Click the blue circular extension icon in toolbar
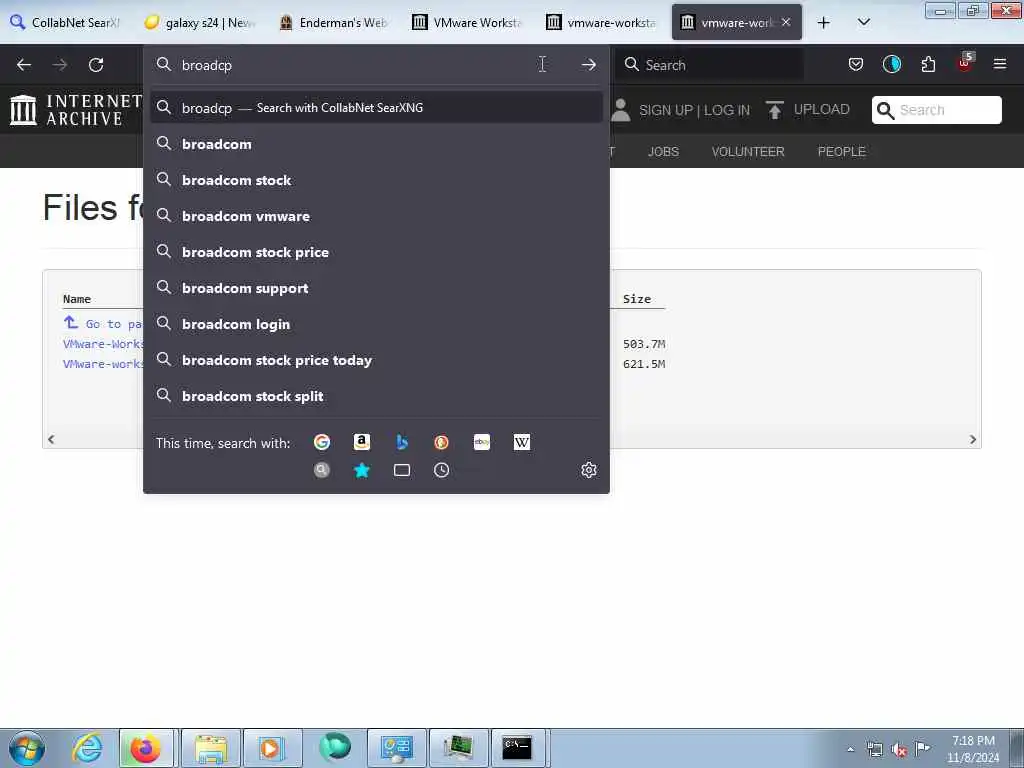Screen dimensions: 1024x768 891,64
